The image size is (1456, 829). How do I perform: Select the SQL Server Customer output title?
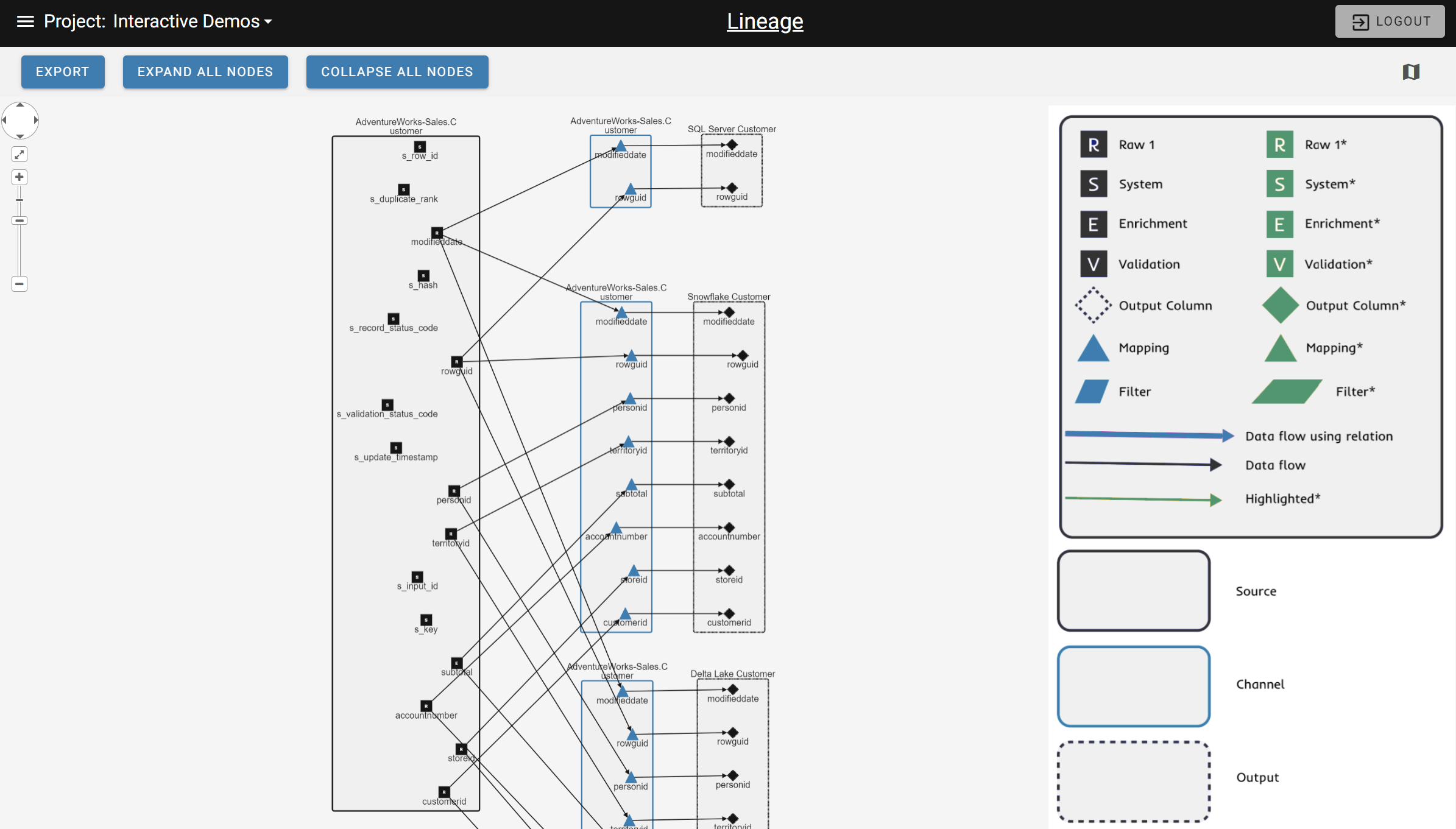(732, 129)
